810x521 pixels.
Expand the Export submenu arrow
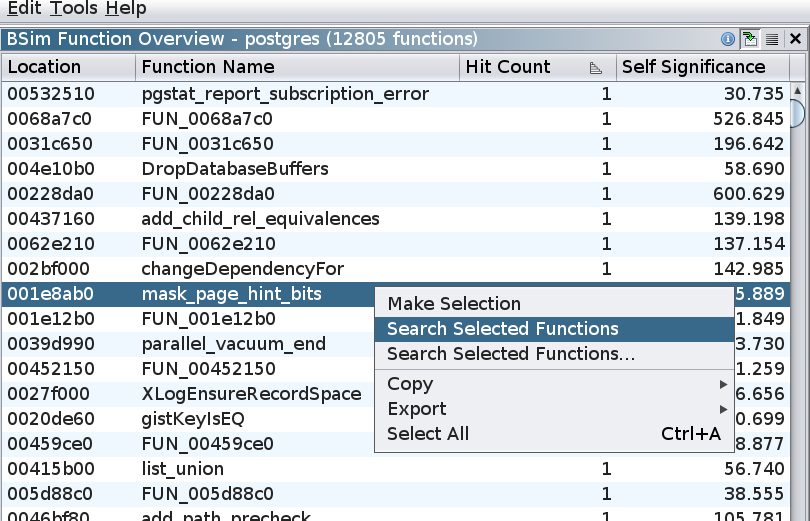(722, 409)
